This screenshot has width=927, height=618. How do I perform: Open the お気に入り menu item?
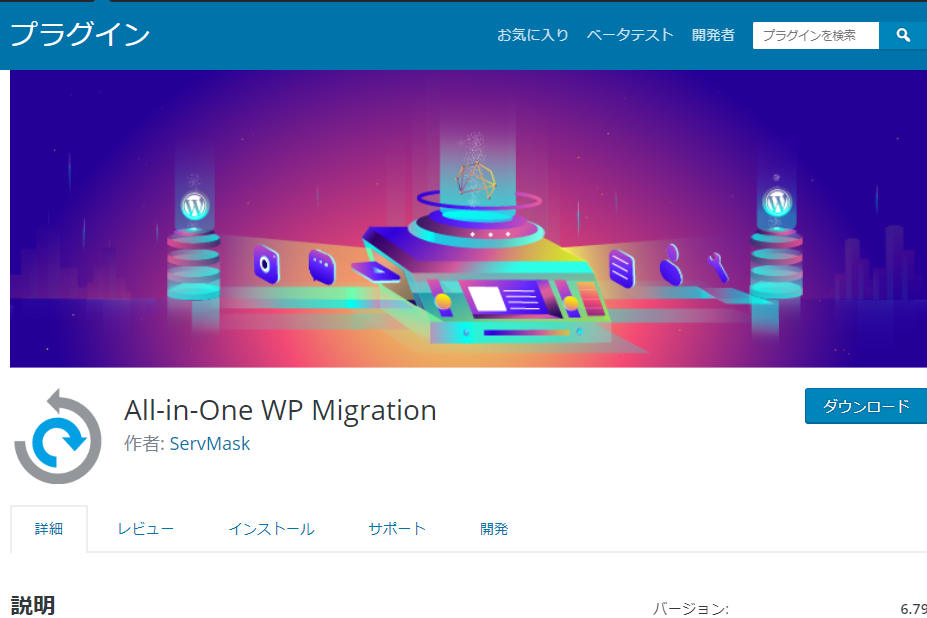pos(533,35)
